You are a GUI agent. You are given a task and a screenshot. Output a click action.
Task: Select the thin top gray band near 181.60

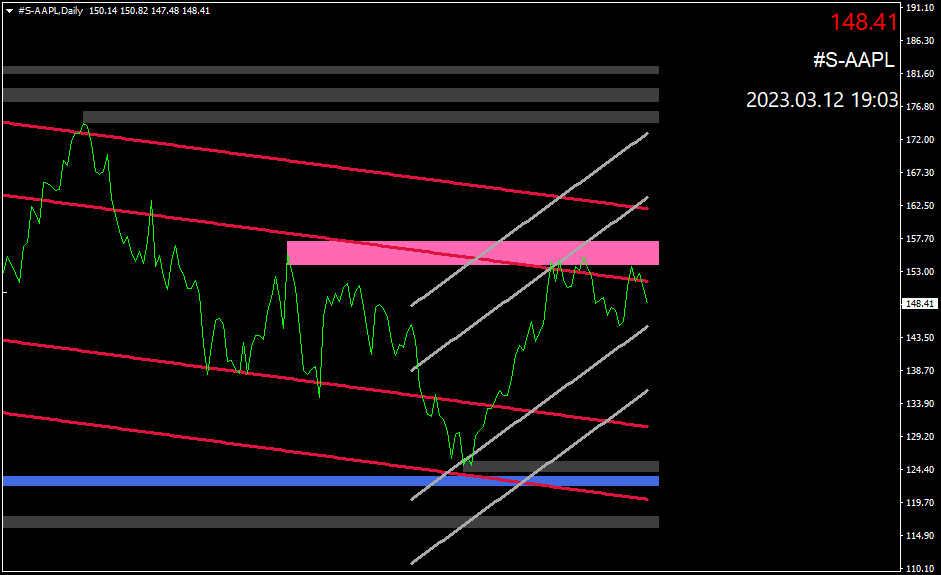[x=331, y=70]
